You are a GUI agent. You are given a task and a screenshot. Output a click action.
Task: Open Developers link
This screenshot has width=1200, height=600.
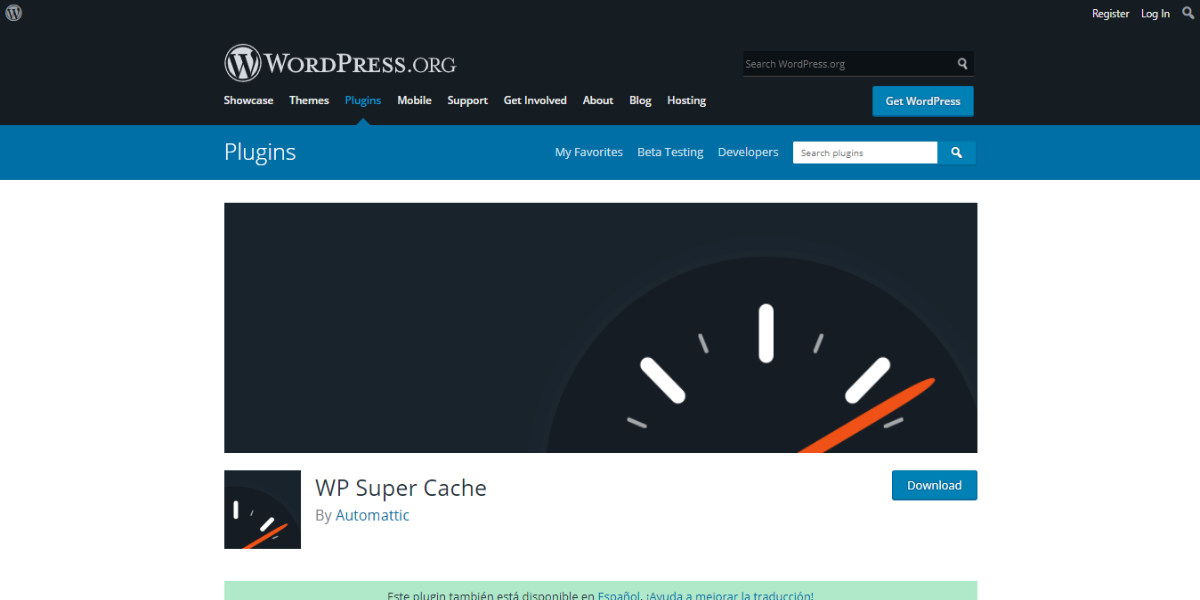tap(748, 152)
